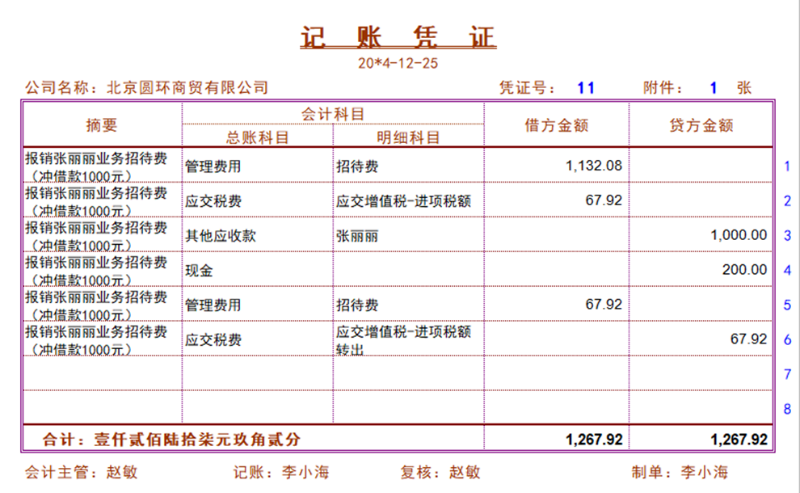Click company name 北京圆环商贸有限公司
The height and width of the screenshot is (493, 800).
187,88
